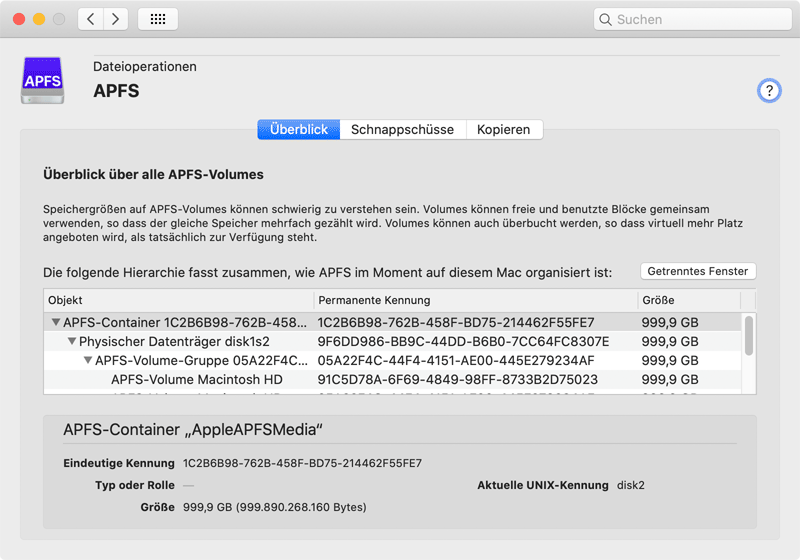Screen dimensions: 800x560
Task: Click the APFS-Container „AppleAPFSMedia“ heading
Action: coord(193,429)
